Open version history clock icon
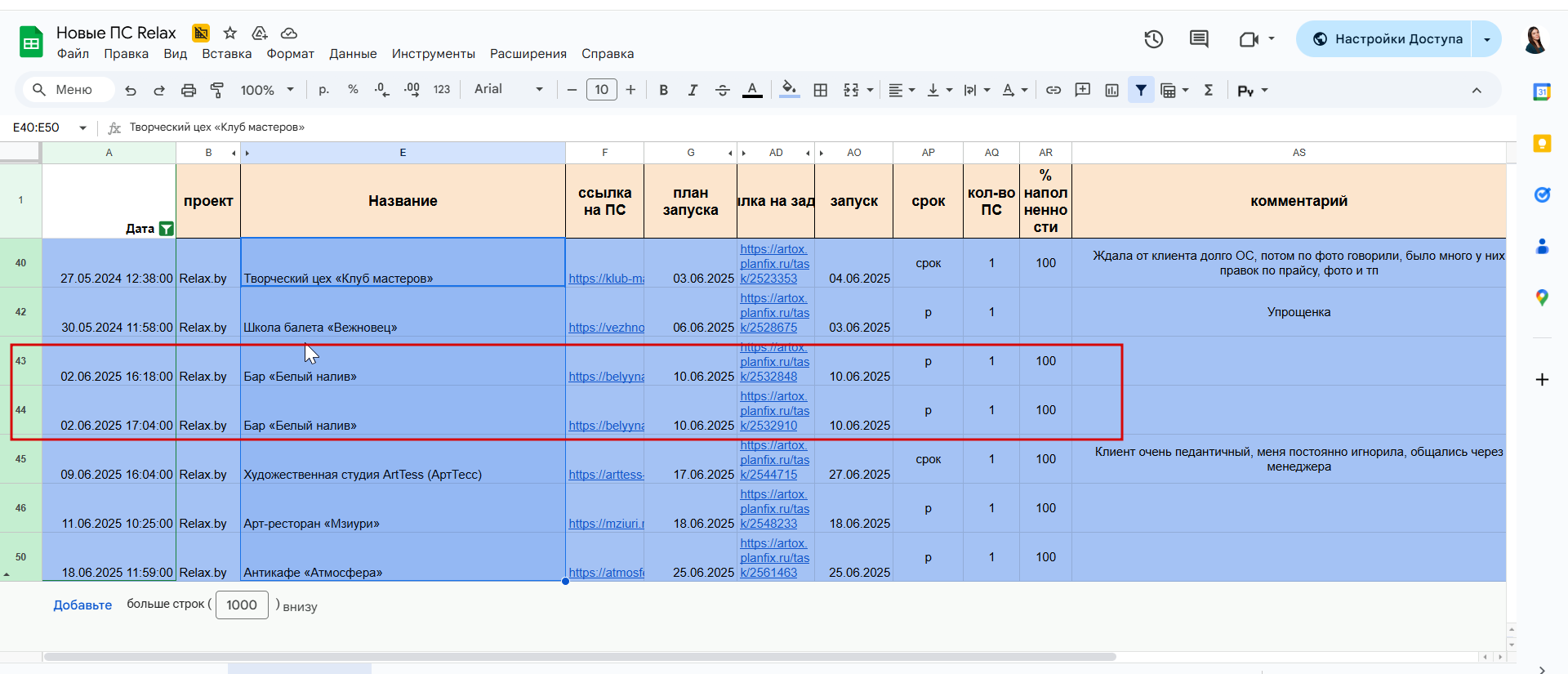Screen dimensions: 1568x674 click(1153, 39)
